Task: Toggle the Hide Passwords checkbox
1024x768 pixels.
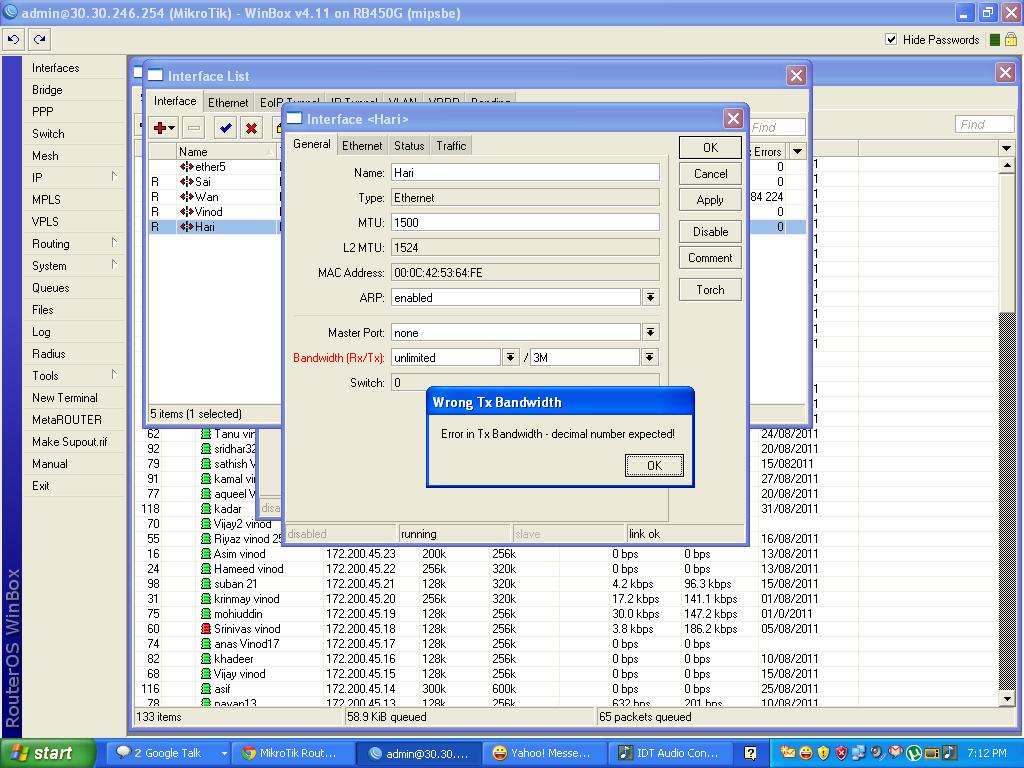Action: [891, 39]
